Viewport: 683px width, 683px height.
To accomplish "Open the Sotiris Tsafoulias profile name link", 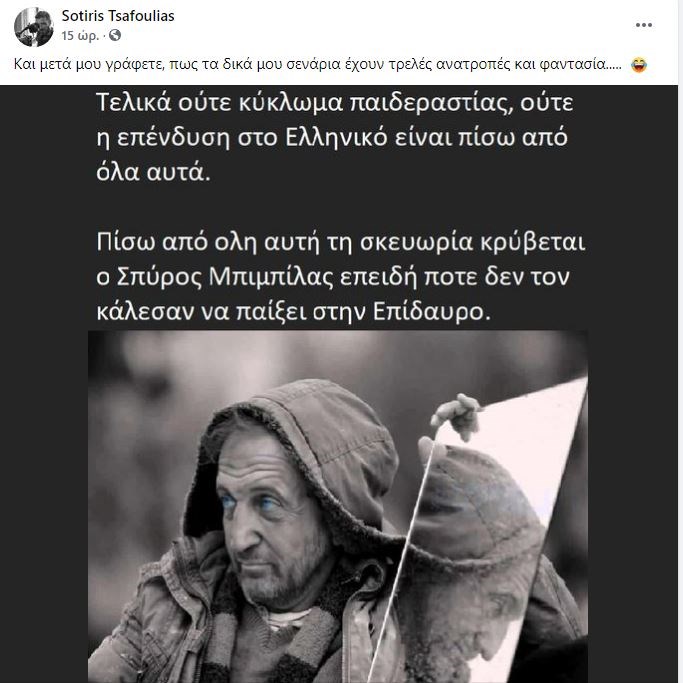I will [x=118, y=16].
